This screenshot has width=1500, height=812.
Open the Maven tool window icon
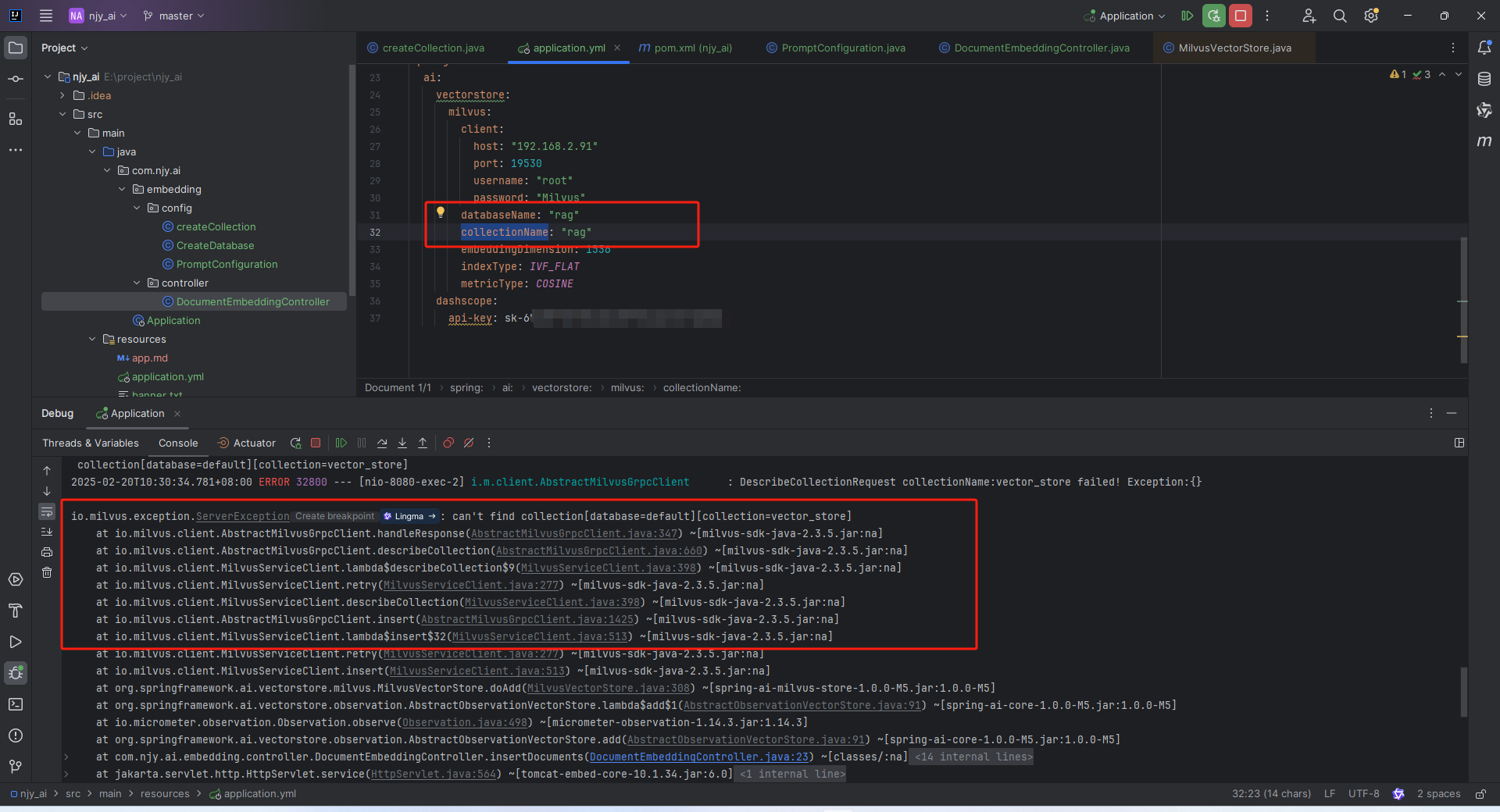(1484, 141)
